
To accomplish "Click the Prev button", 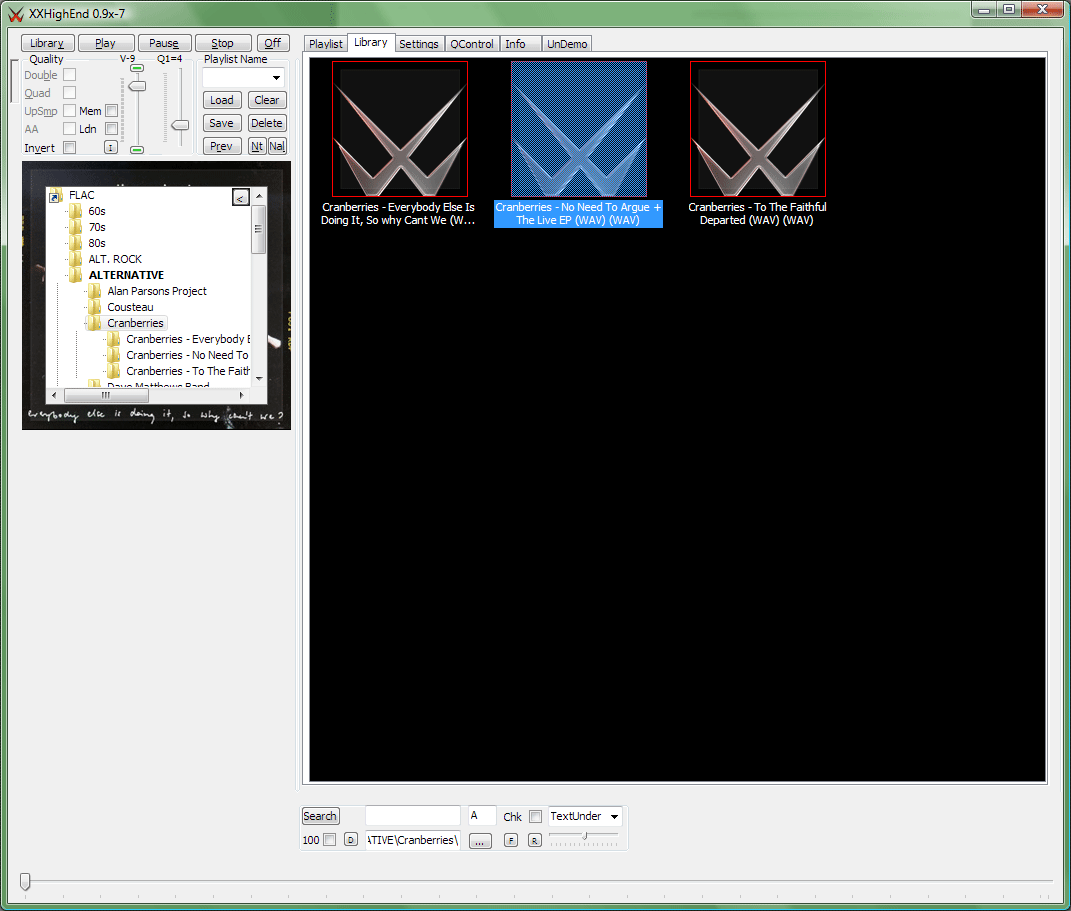I will click(x=222, y=146).
